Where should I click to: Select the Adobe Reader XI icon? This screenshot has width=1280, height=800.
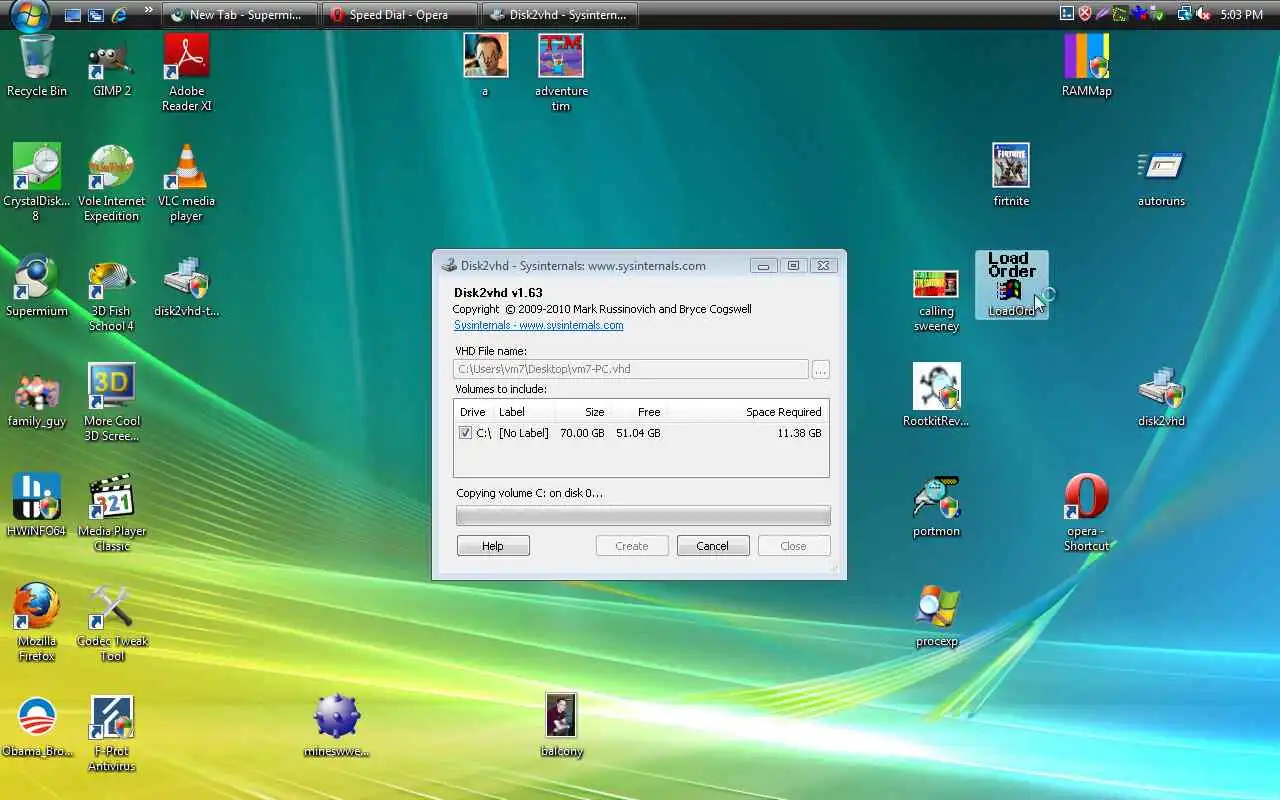(x=187, y=72)
